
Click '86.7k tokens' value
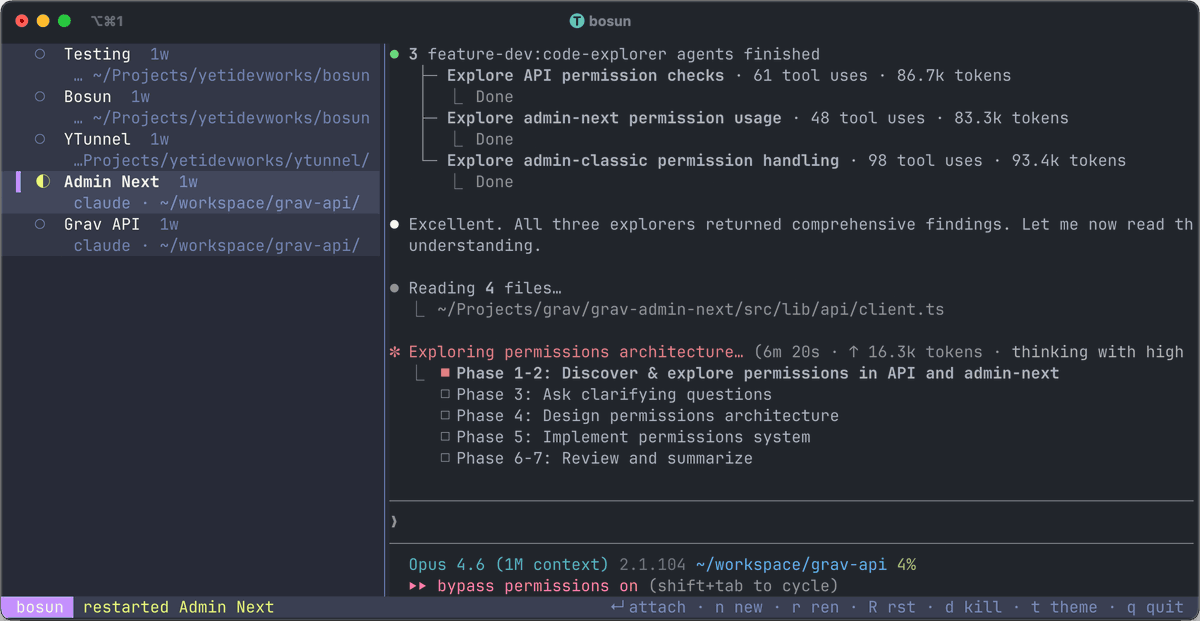click(954, 75)
